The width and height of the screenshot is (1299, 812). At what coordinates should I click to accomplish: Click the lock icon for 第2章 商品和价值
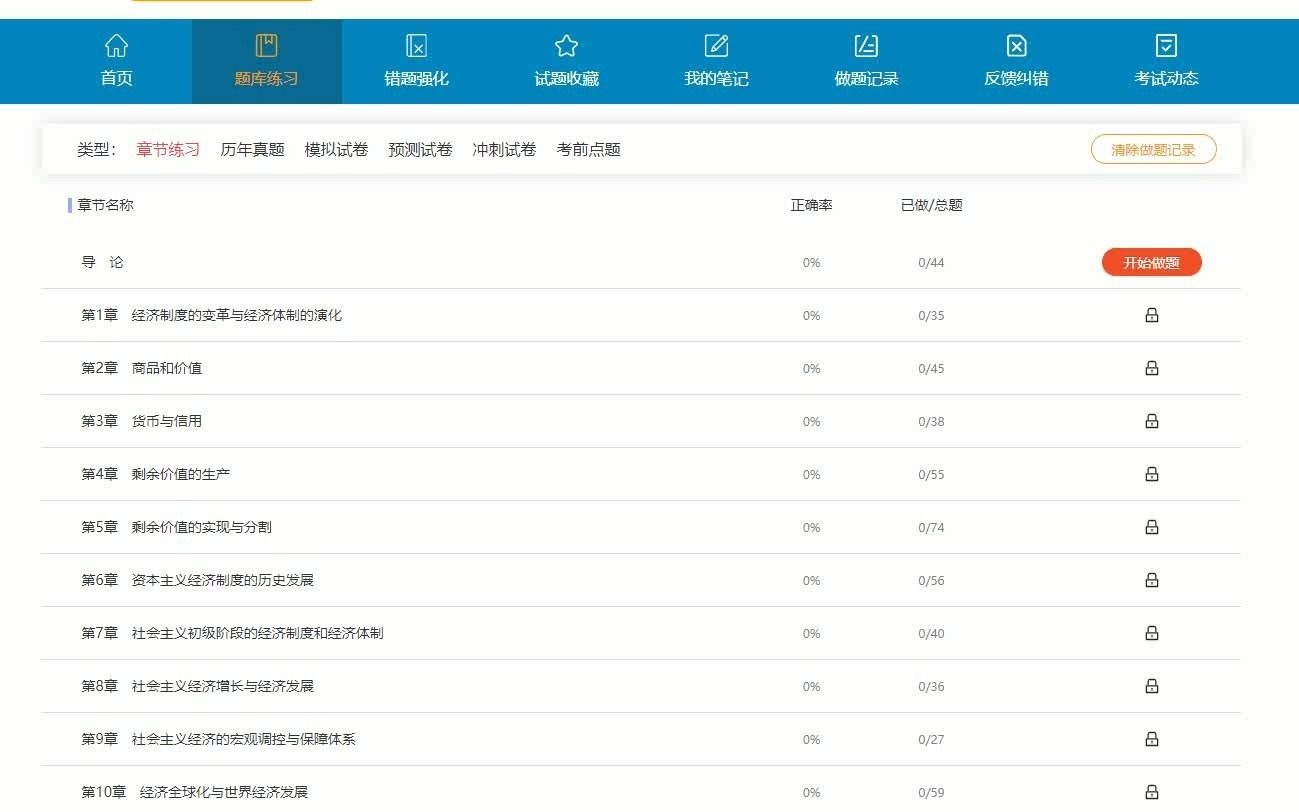click(x=1152, y=368)
